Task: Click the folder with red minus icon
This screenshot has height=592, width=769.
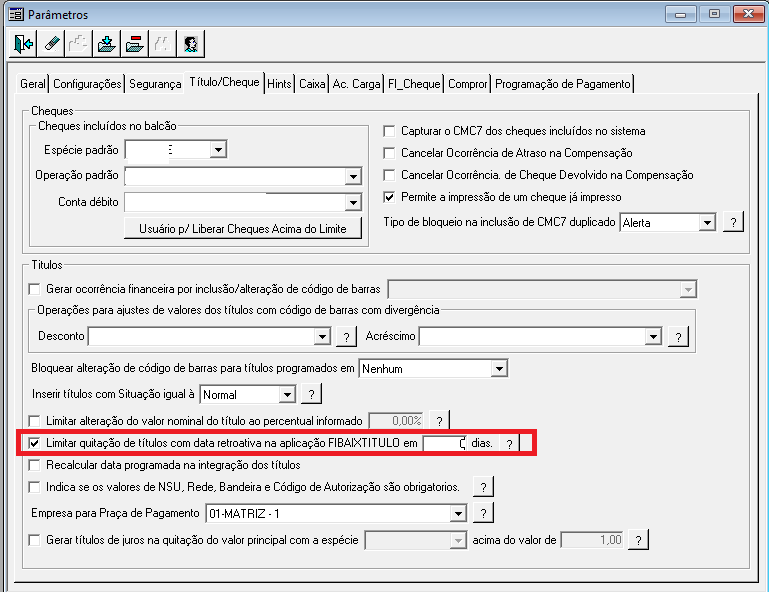Action: click(134, 44)
